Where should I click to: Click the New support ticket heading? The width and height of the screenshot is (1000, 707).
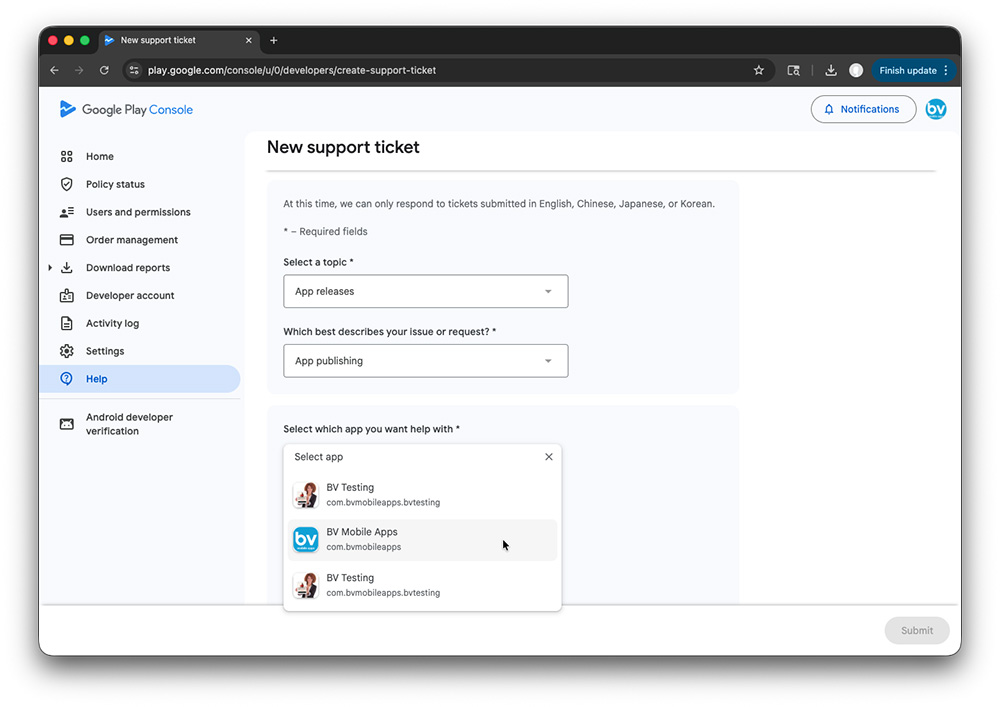click(x=343, y=147)
